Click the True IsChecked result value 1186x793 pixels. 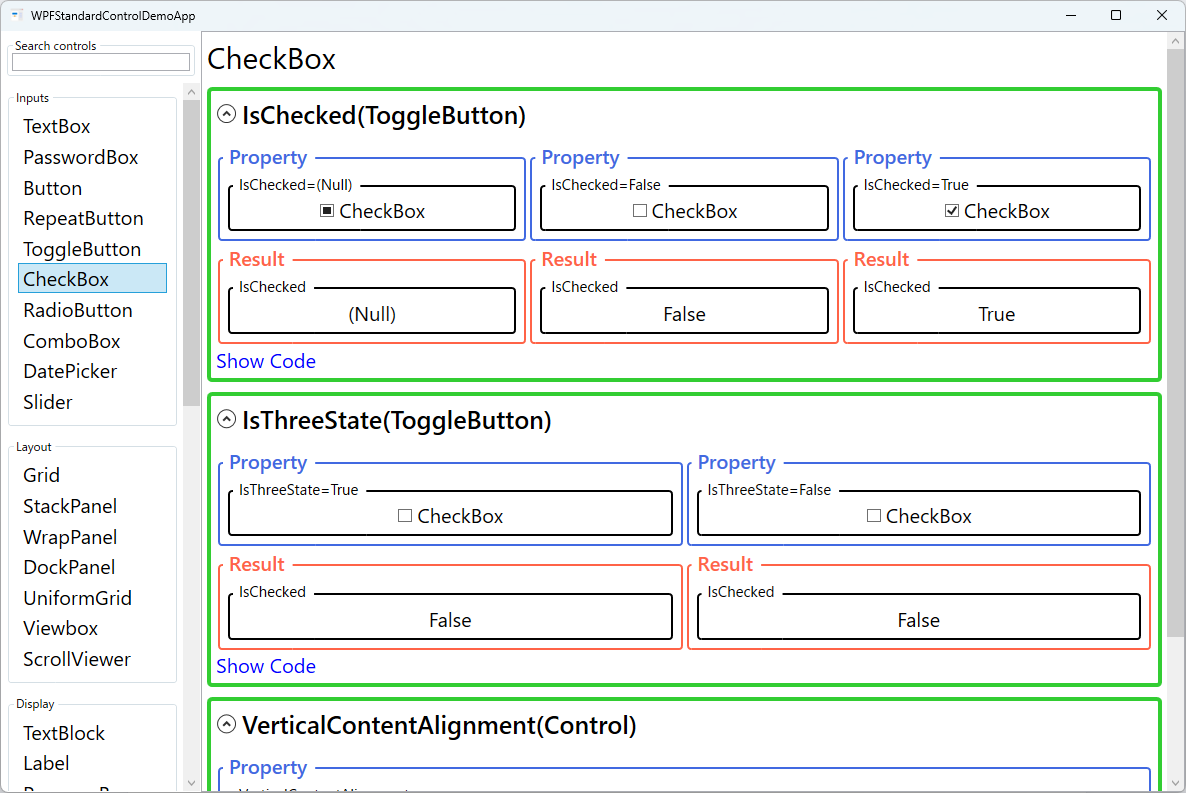coord(997,314)
